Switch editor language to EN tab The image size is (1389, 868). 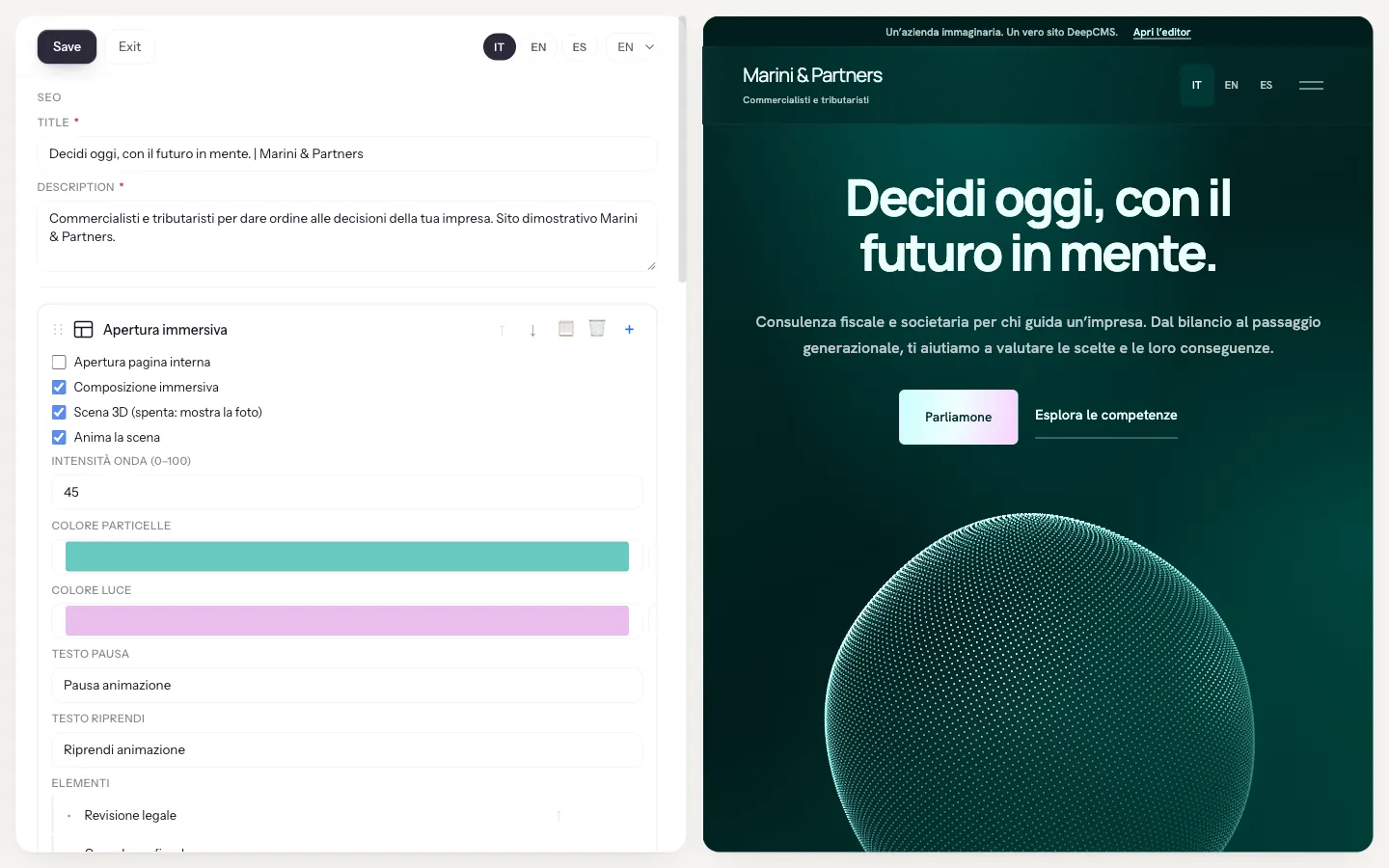pos(538,46)
